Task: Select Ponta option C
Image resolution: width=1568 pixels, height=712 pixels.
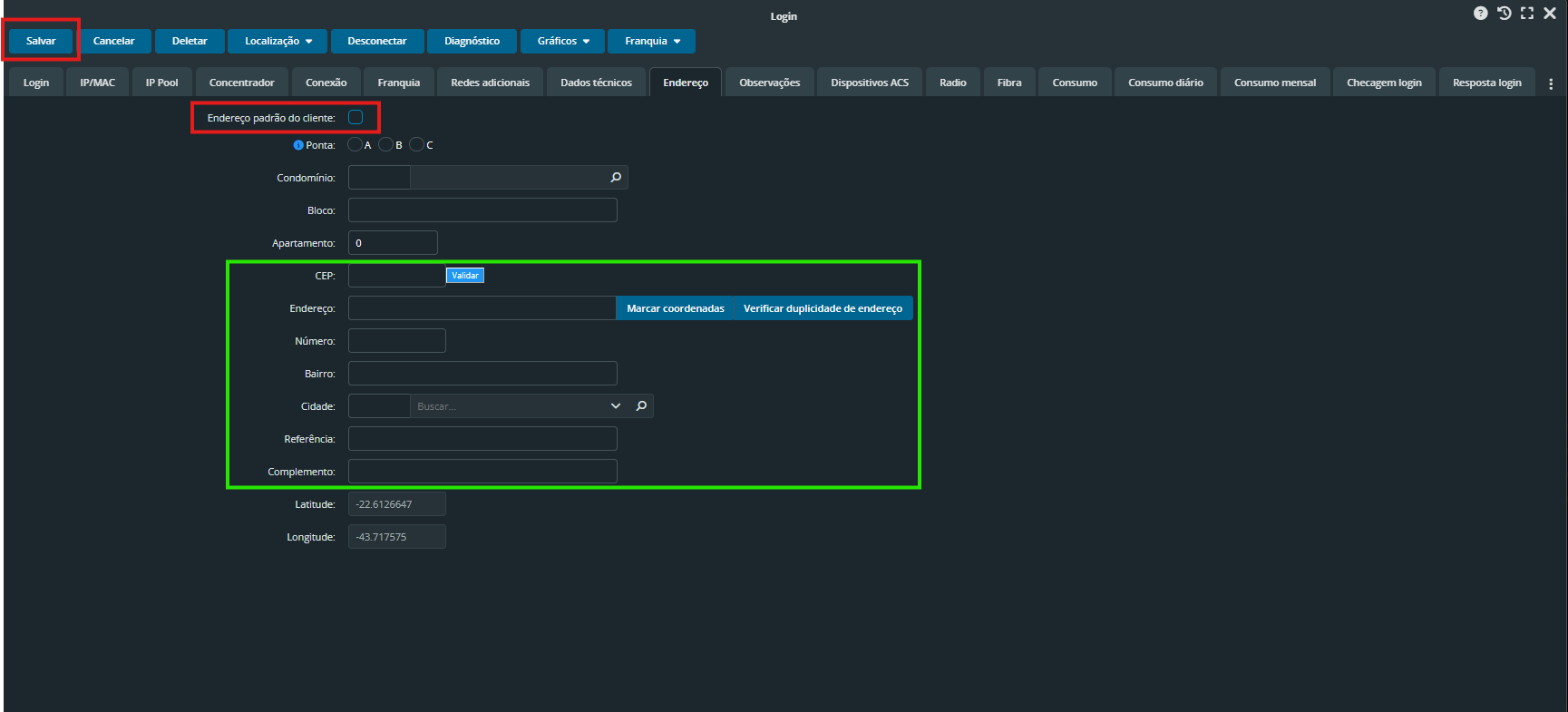Action: click(x=416, y=144)
